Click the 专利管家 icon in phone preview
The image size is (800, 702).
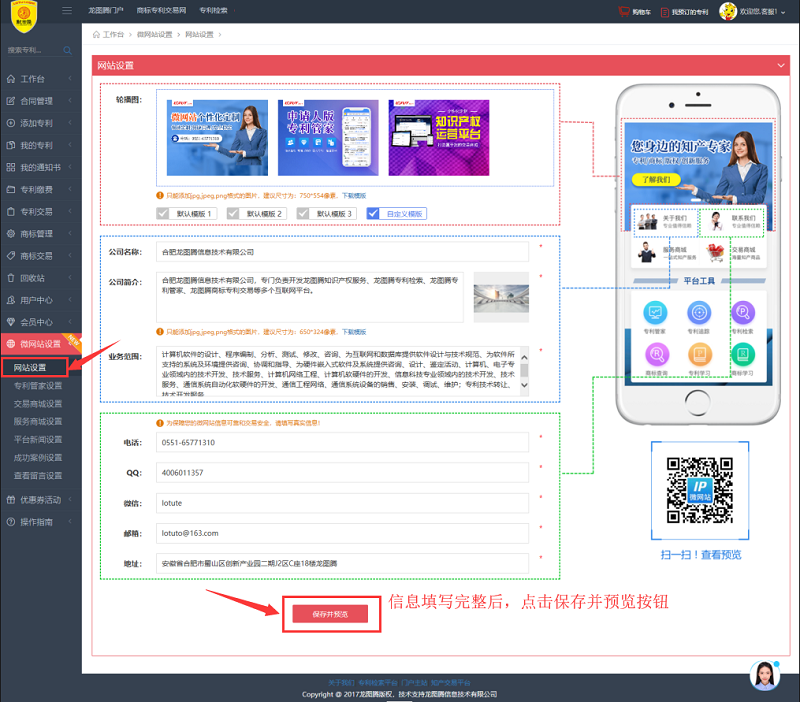coord(656,313)
